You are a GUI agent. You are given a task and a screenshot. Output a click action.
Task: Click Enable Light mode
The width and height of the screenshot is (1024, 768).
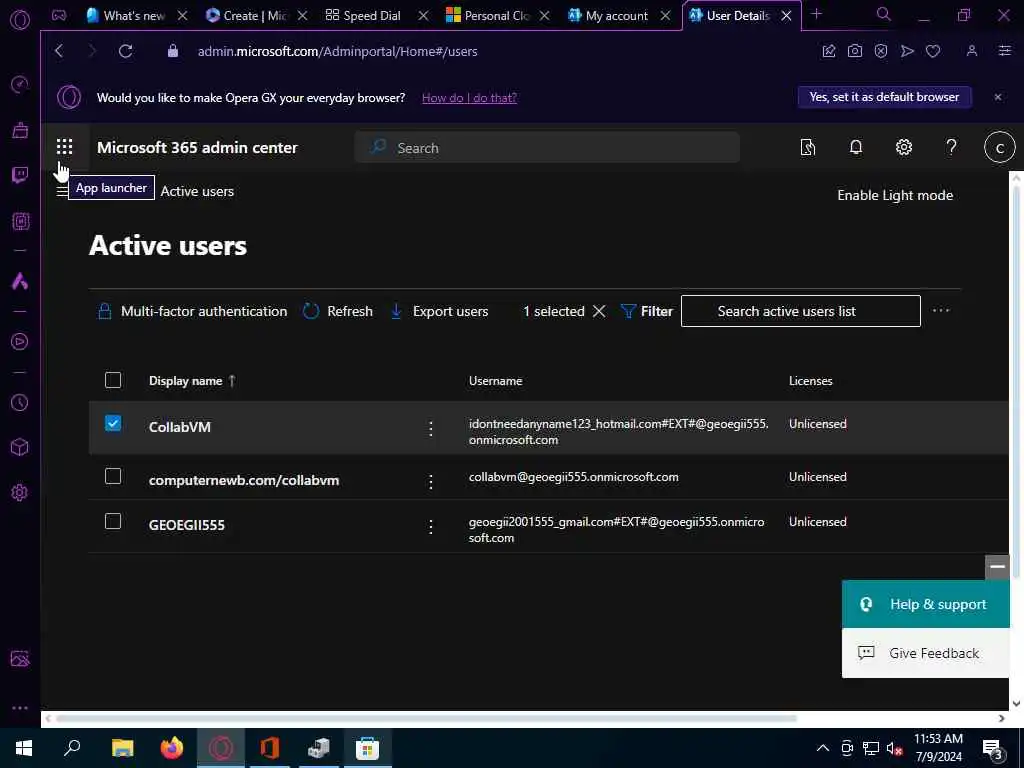pos(895,195)
